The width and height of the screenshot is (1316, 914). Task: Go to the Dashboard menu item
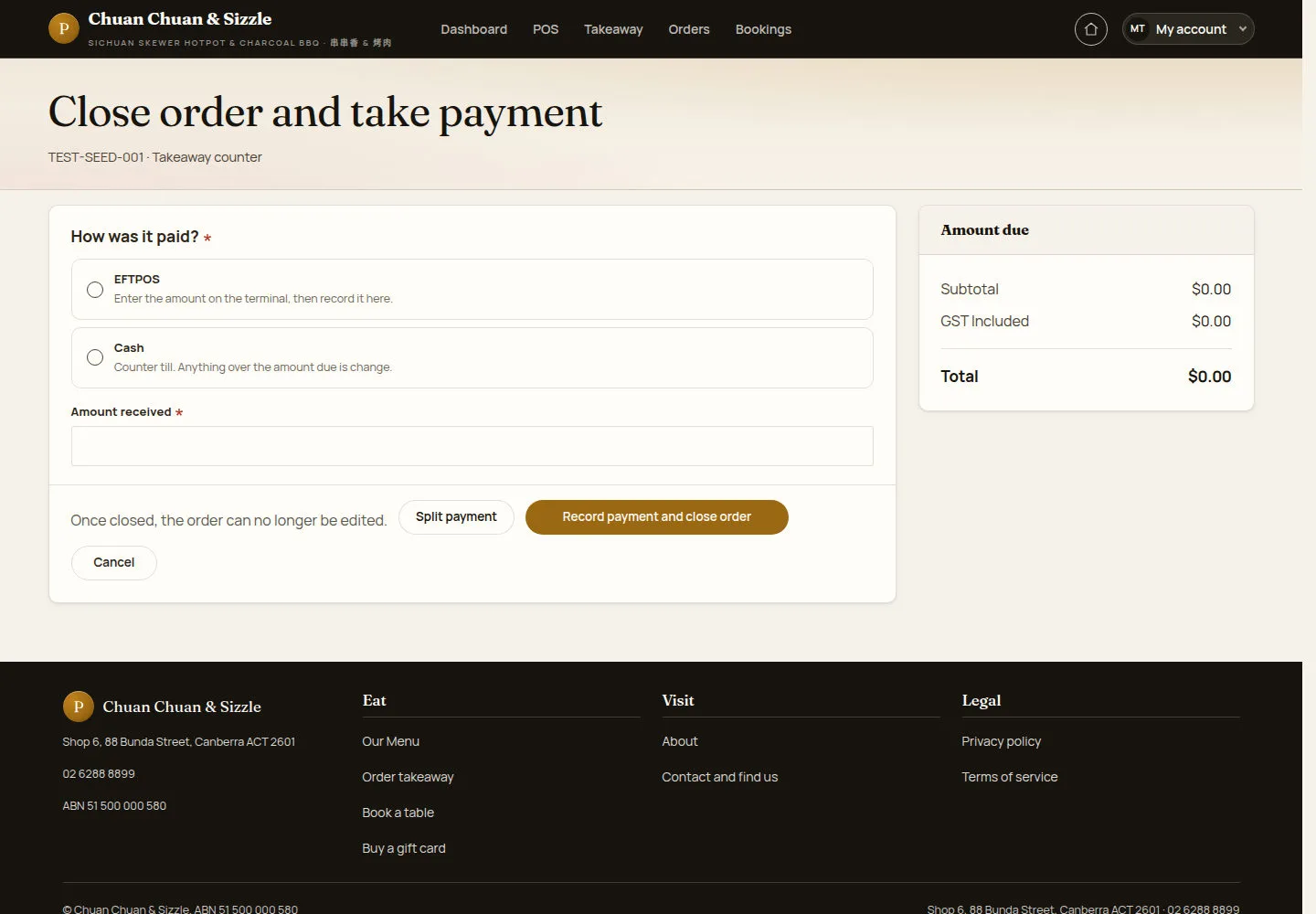(x=473, y=29)
